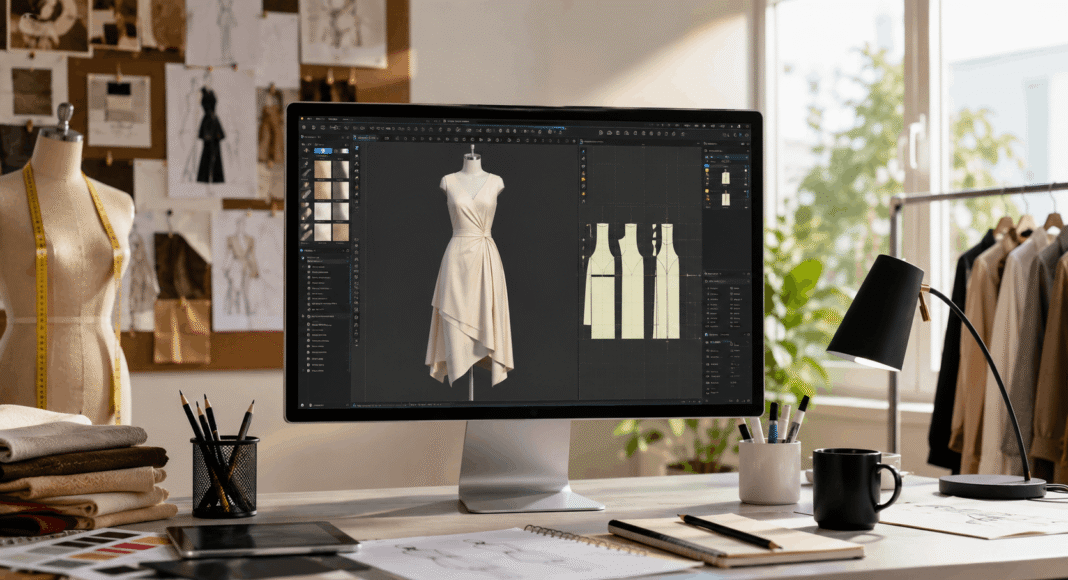Select the blue top tool in 3D window toolbar
Image resolution: width=1068 pixels, height=580 pixels.
(x=356, y=148)
